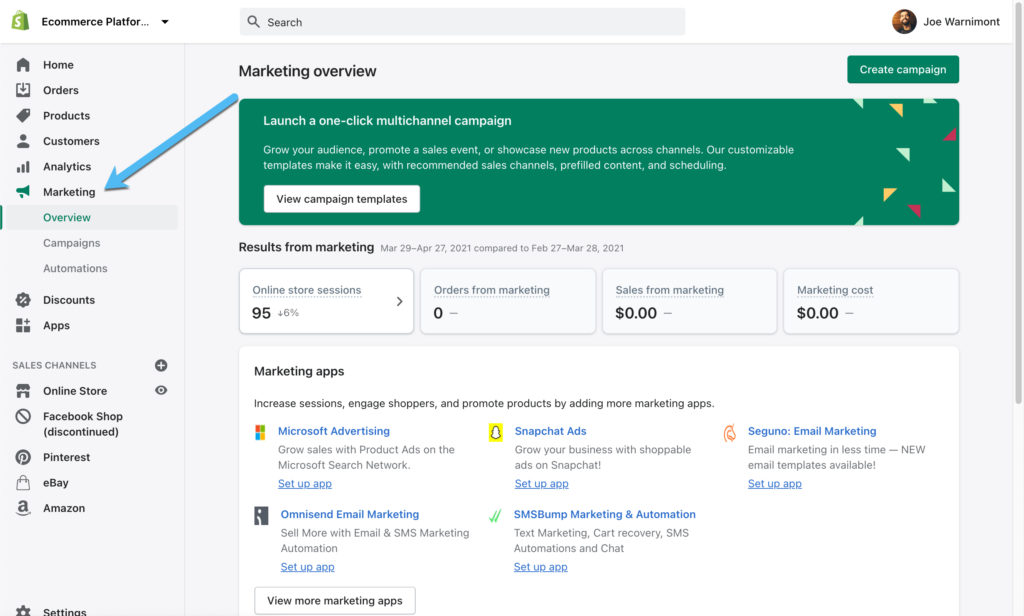
Task: Set up app for Snapchat Ads
Action: click(x=541, y=483)
